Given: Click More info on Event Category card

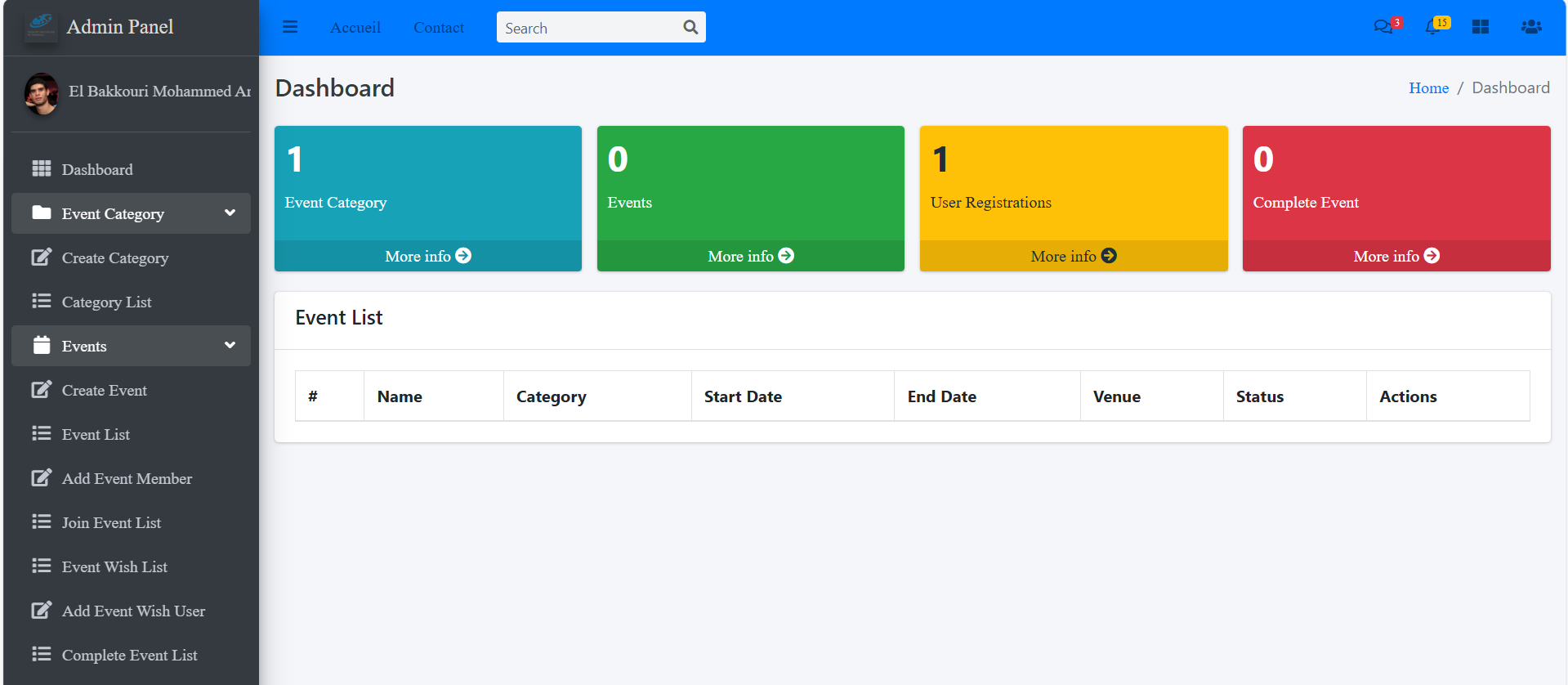Looking at the screenshot, I should point(427,256).
